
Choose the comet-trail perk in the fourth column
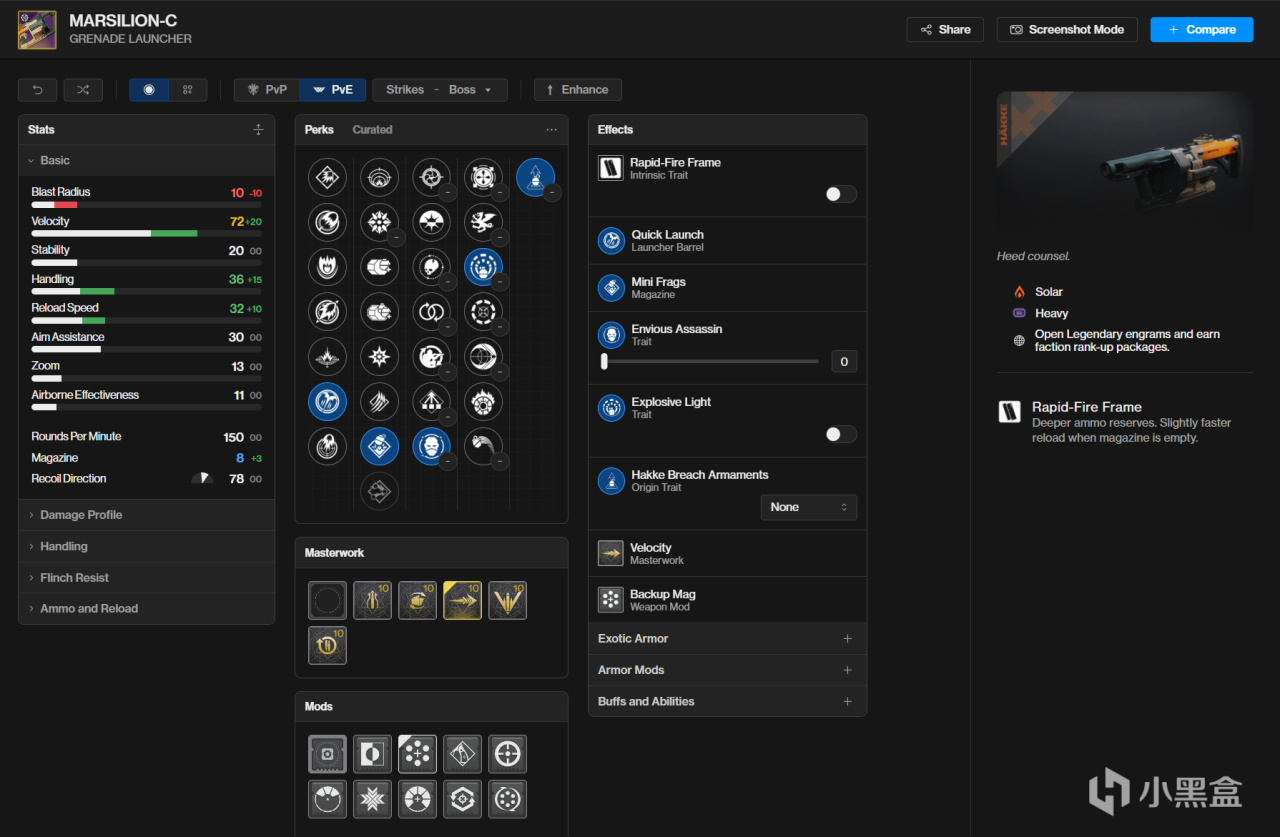click(484, 446)
